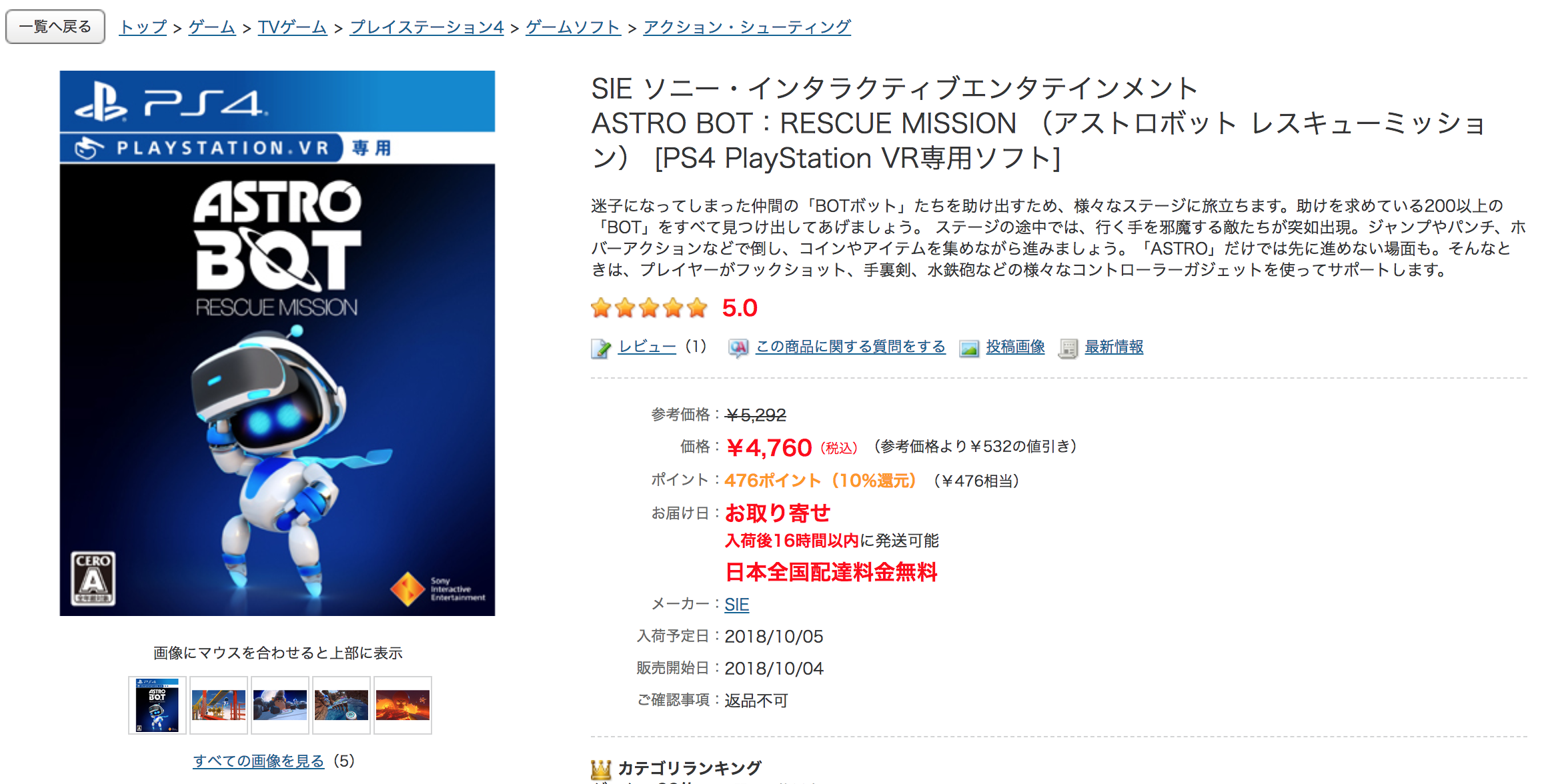Select the package cover thumbnail
Screen dimensions: 1554x784
[157, 705]
